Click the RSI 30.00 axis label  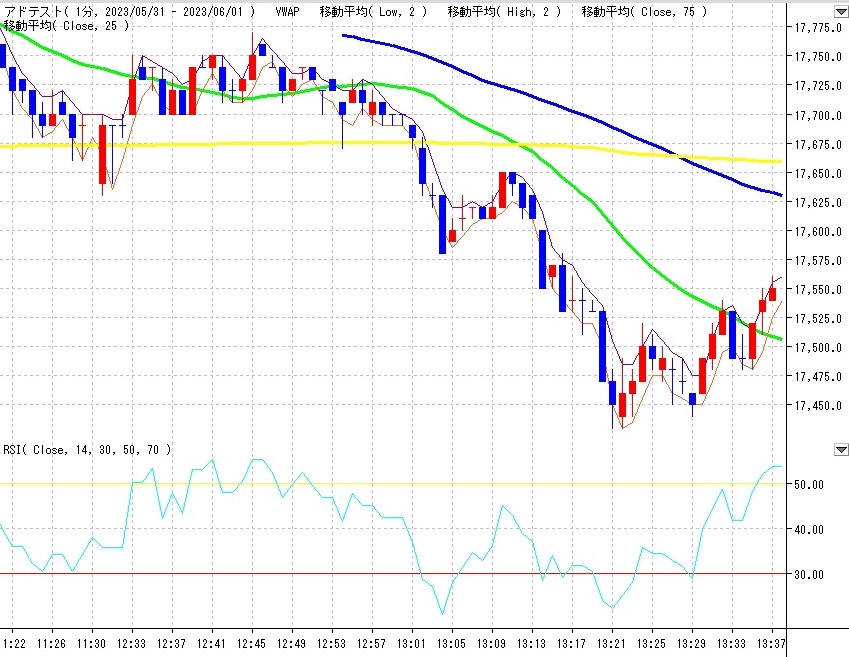point(810,575)
